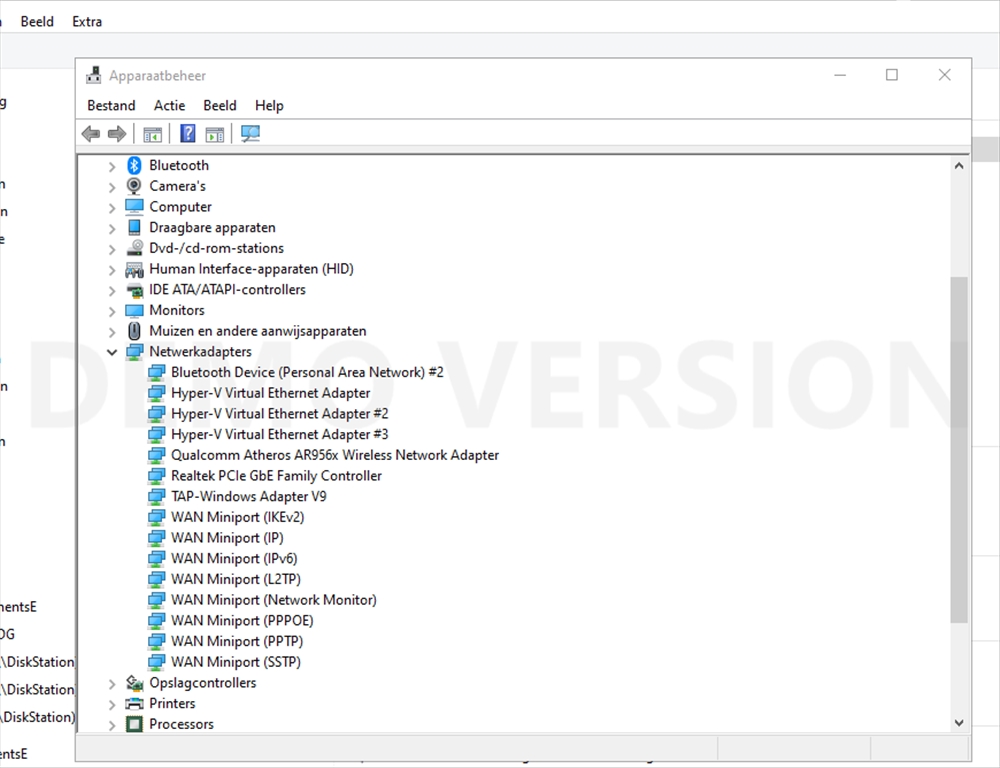The image size is (1000, 768).
Task: Click the Printers category icon
Action: (134, 703)
